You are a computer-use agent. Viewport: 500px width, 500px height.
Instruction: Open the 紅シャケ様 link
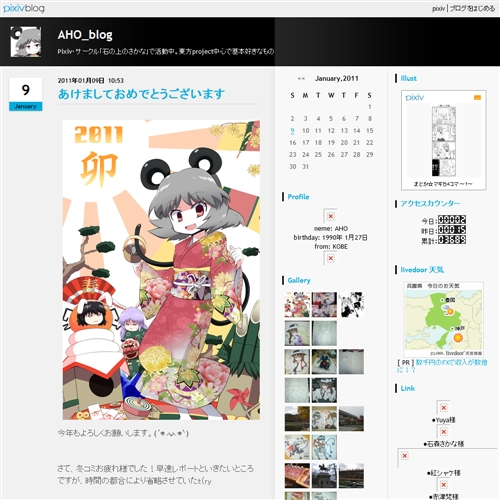coord(444,473)
